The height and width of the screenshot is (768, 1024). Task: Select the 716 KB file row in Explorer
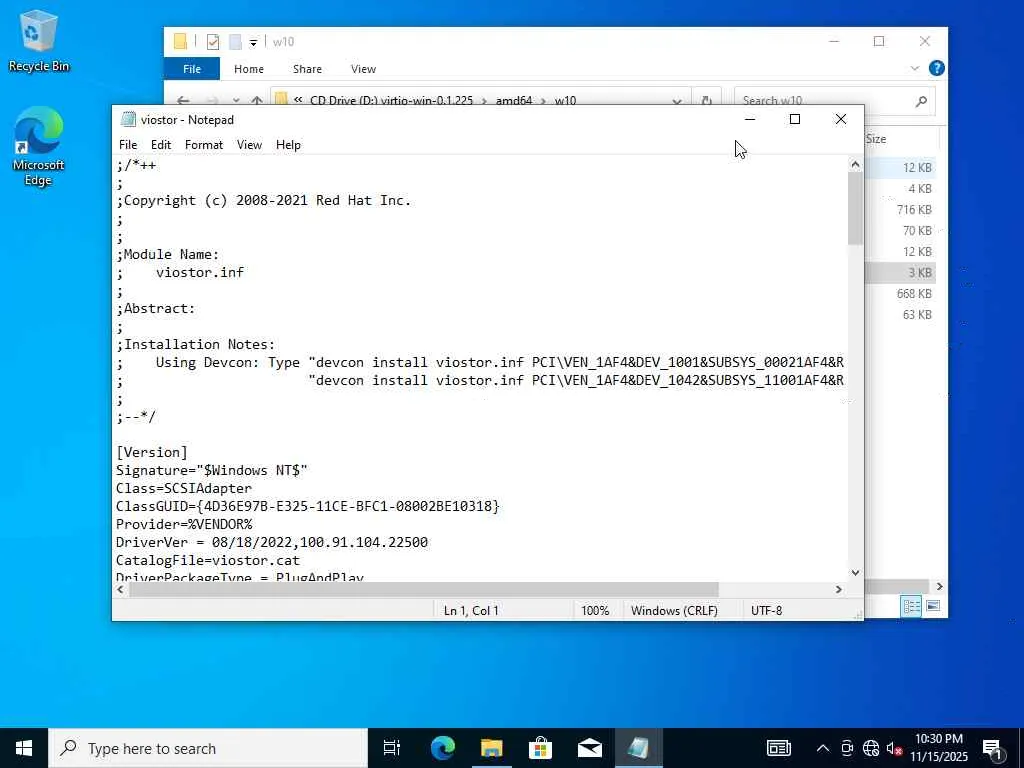(900, 210)
